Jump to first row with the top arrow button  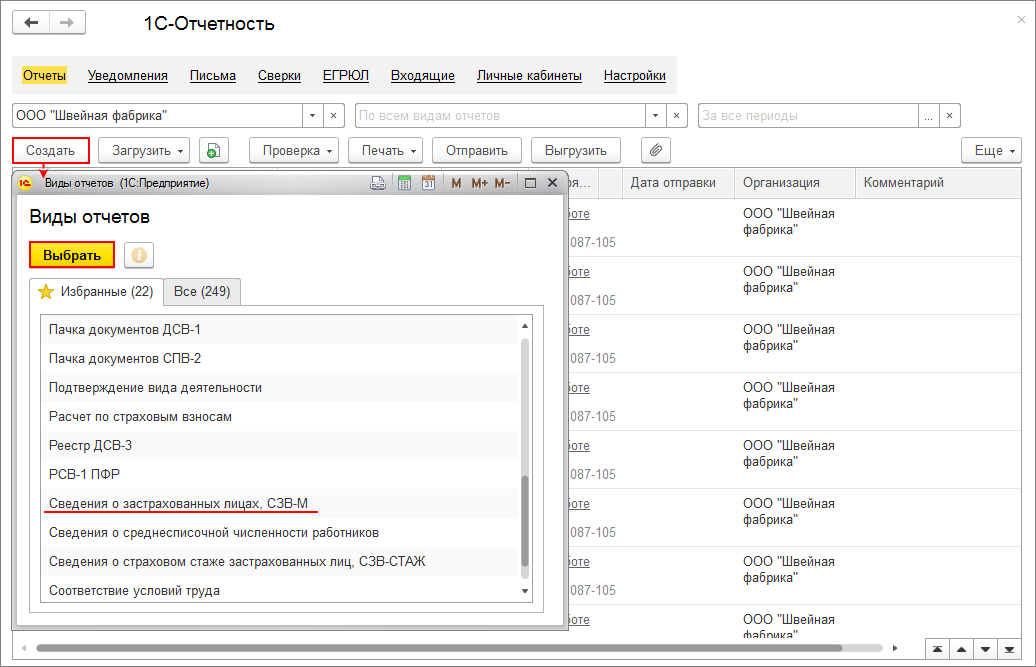[x=937, y=649]
